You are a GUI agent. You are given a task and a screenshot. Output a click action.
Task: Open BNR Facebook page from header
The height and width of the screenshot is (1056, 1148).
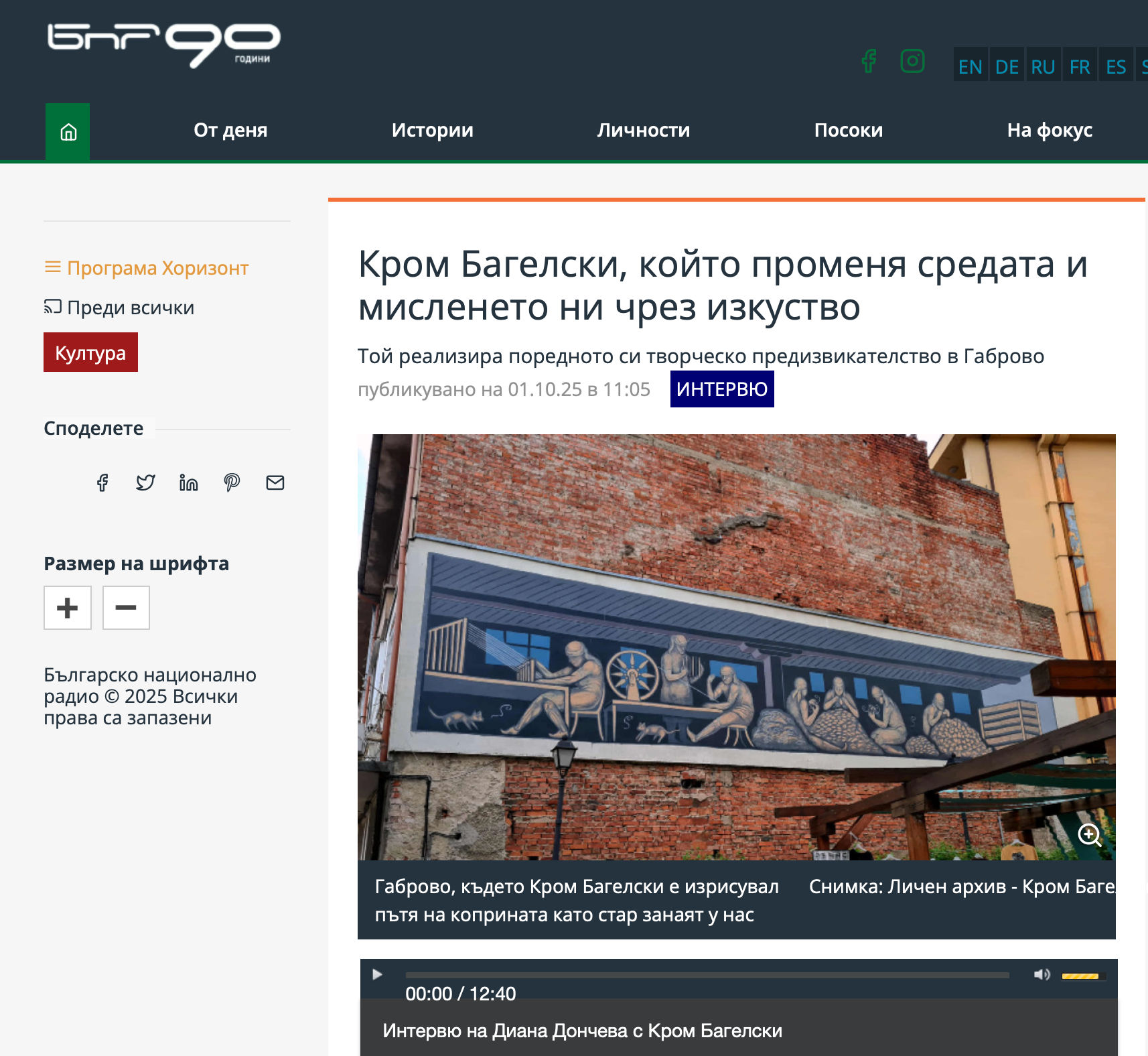click(x=869, y=61)
